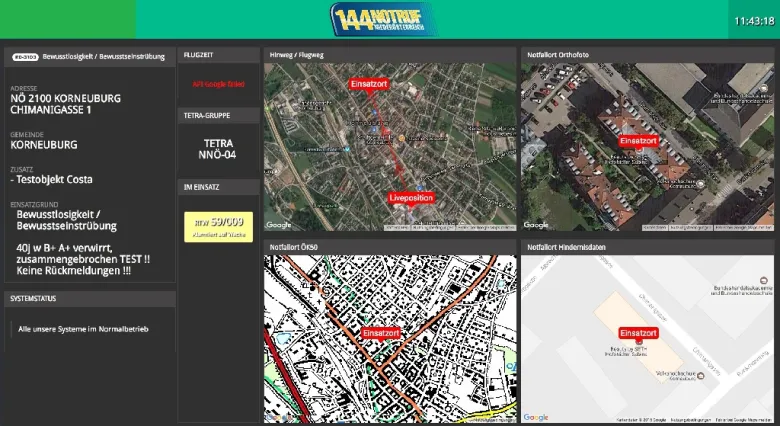Screen dimensions: 780x426
Task: Select the Systemstatus panel header
Action: click(x=89, y=299)
